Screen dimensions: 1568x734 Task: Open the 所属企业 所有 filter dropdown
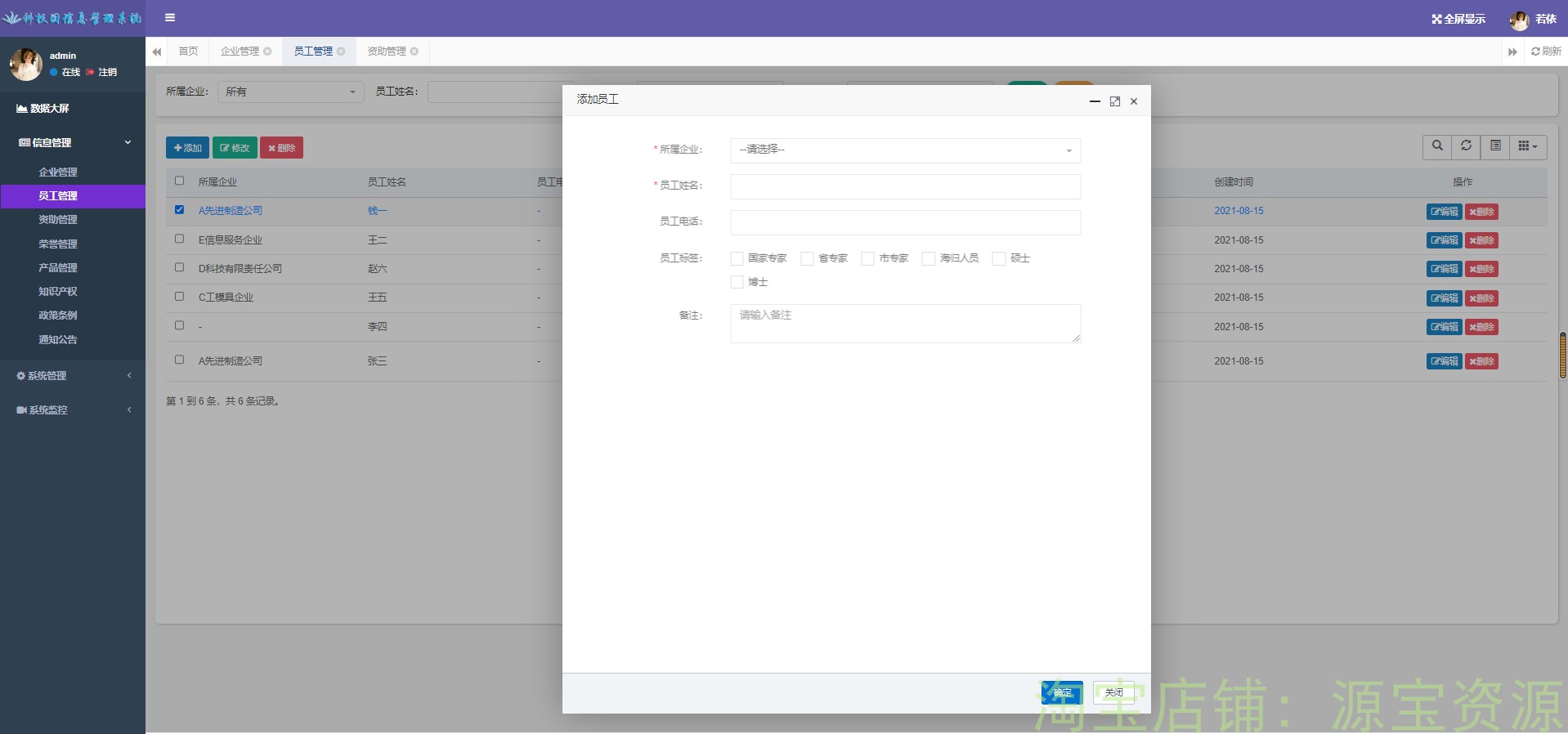pos(290,92)
